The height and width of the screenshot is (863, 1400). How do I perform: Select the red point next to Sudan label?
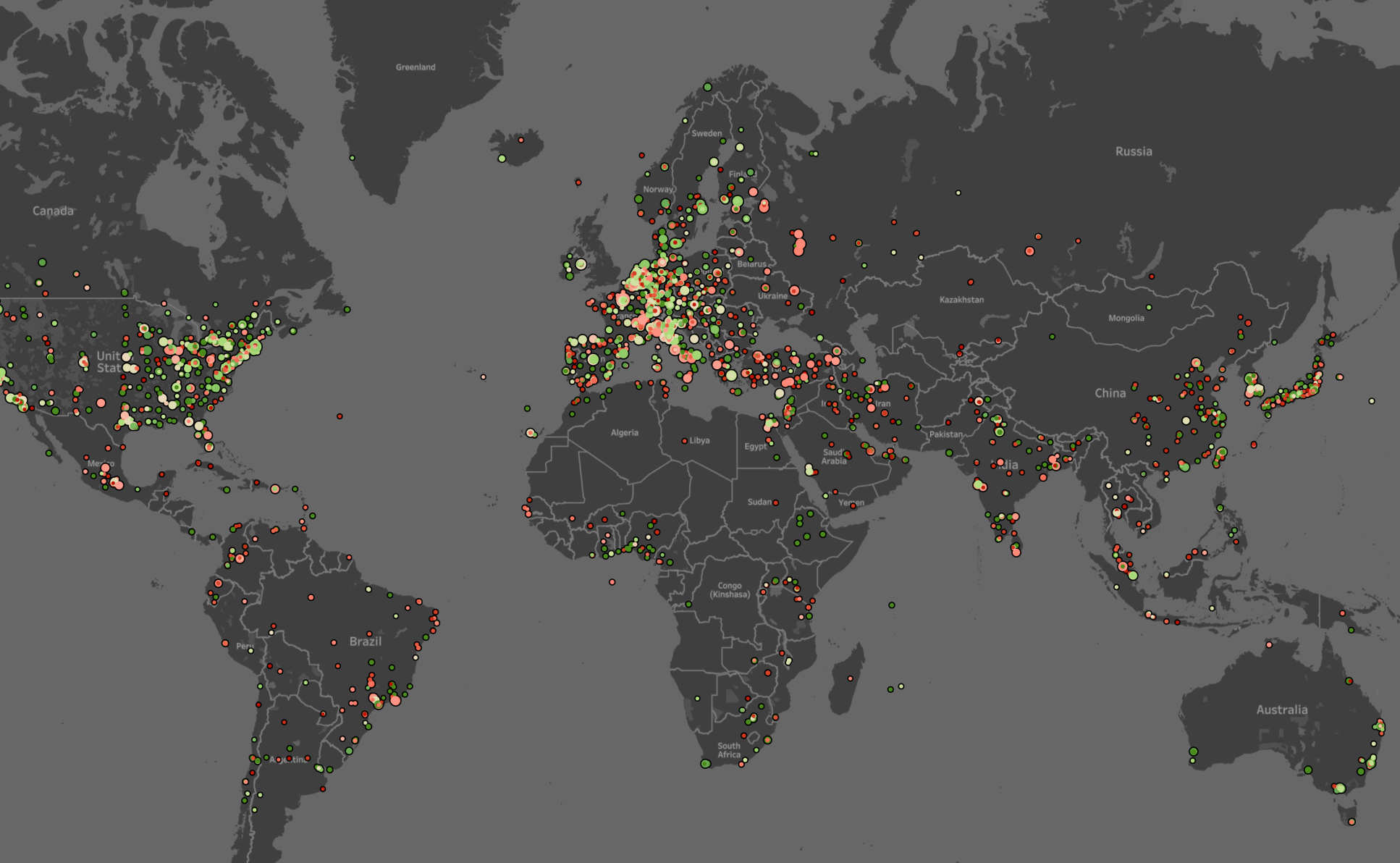click(x=776, y=502)
